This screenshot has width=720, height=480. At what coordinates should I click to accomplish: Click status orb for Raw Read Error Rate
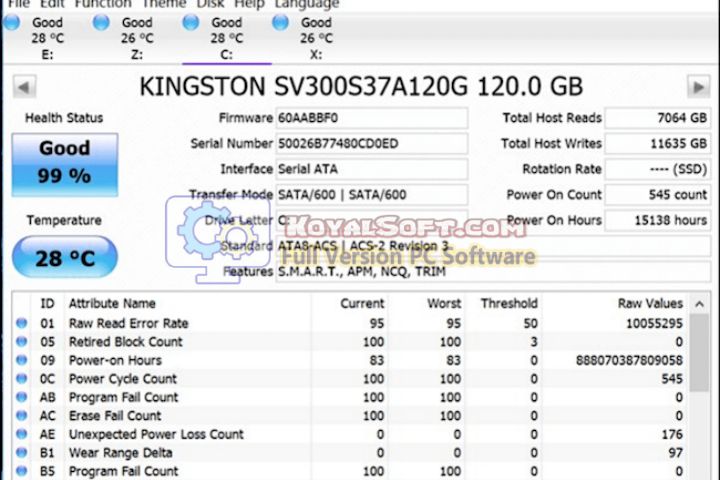(22, 323)
